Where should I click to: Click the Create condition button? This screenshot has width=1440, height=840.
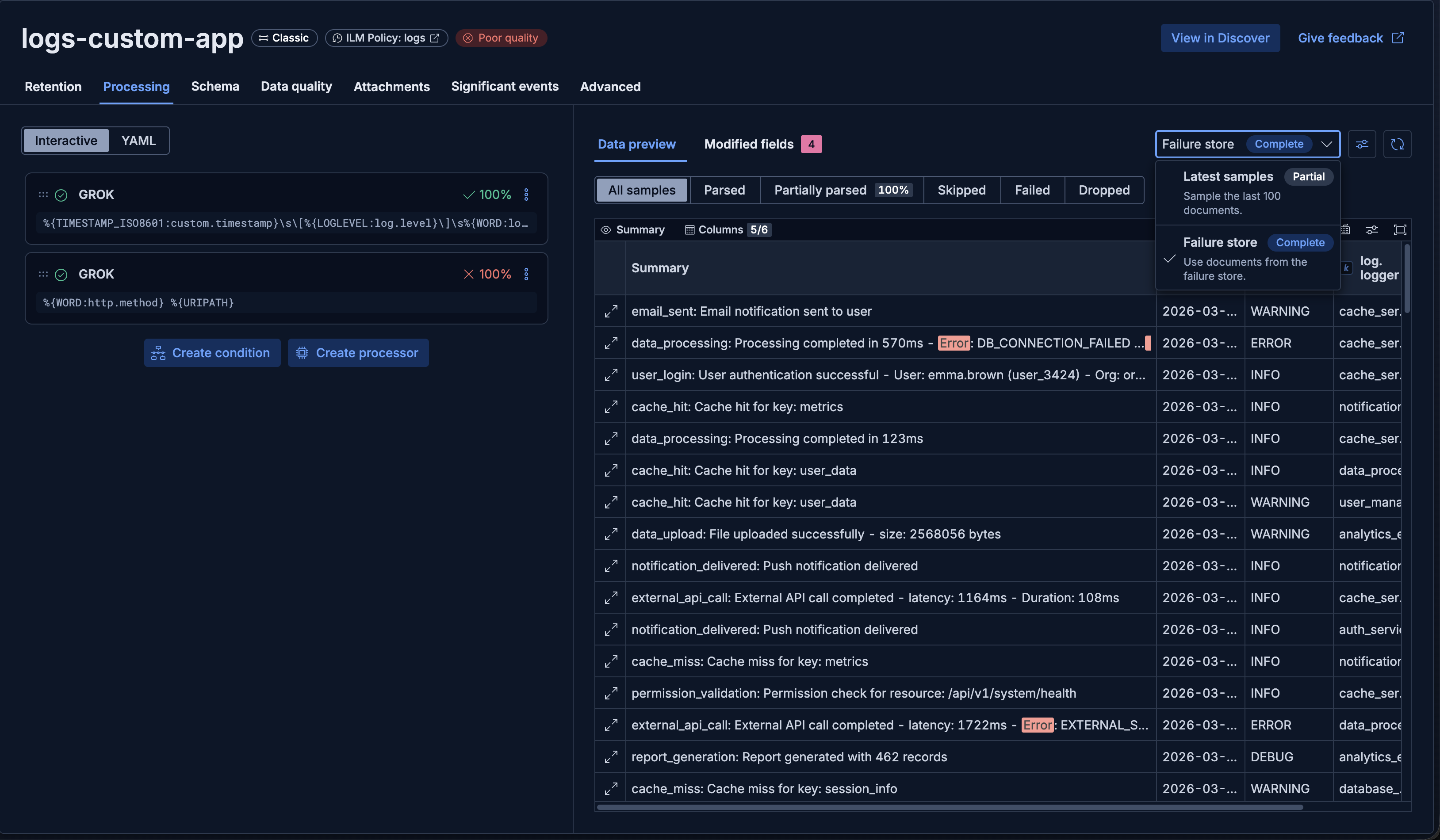[212, 353]
